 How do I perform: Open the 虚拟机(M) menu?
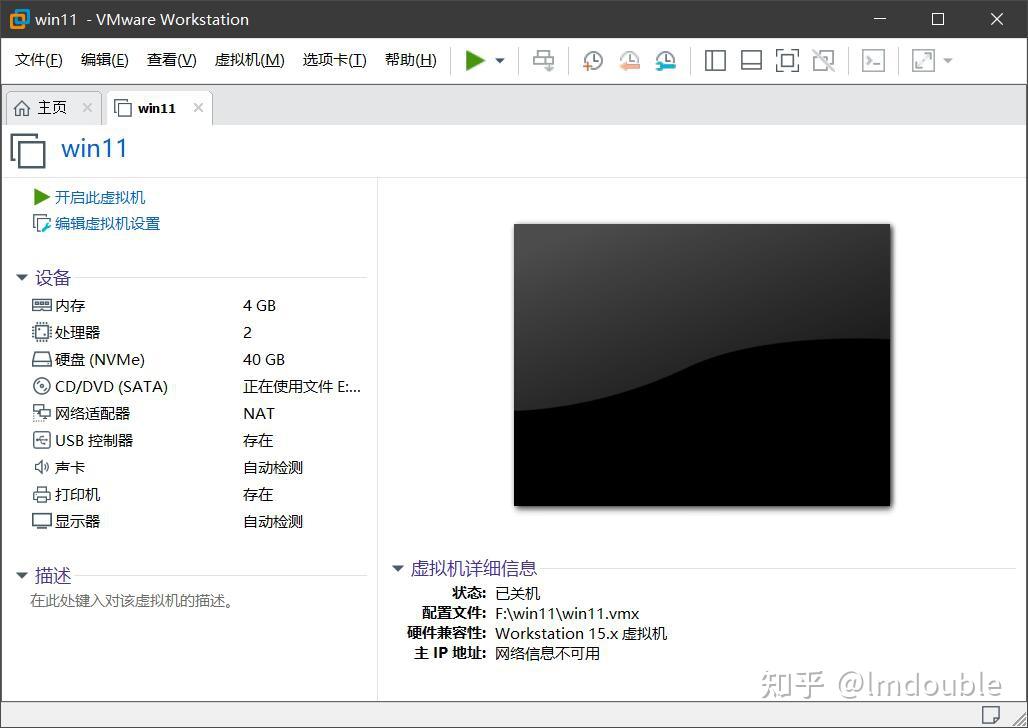(x=247, y=59)
